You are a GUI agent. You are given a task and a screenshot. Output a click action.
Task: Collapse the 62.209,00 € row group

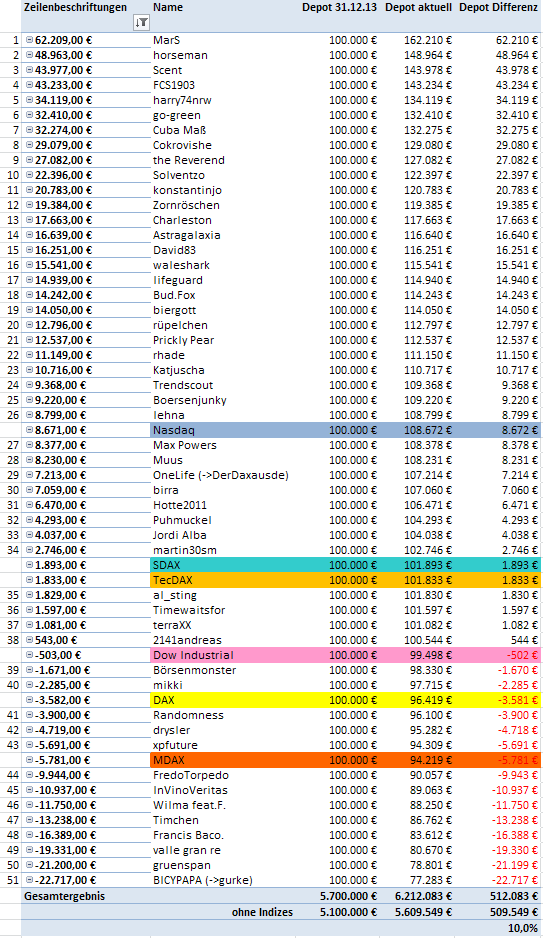[x=29, y=40]
